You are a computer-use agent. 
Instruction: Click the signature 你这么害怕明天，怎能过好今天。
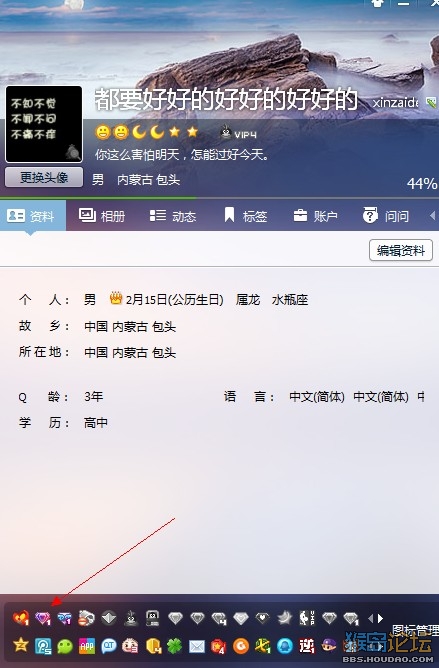(x=182, y=154)
